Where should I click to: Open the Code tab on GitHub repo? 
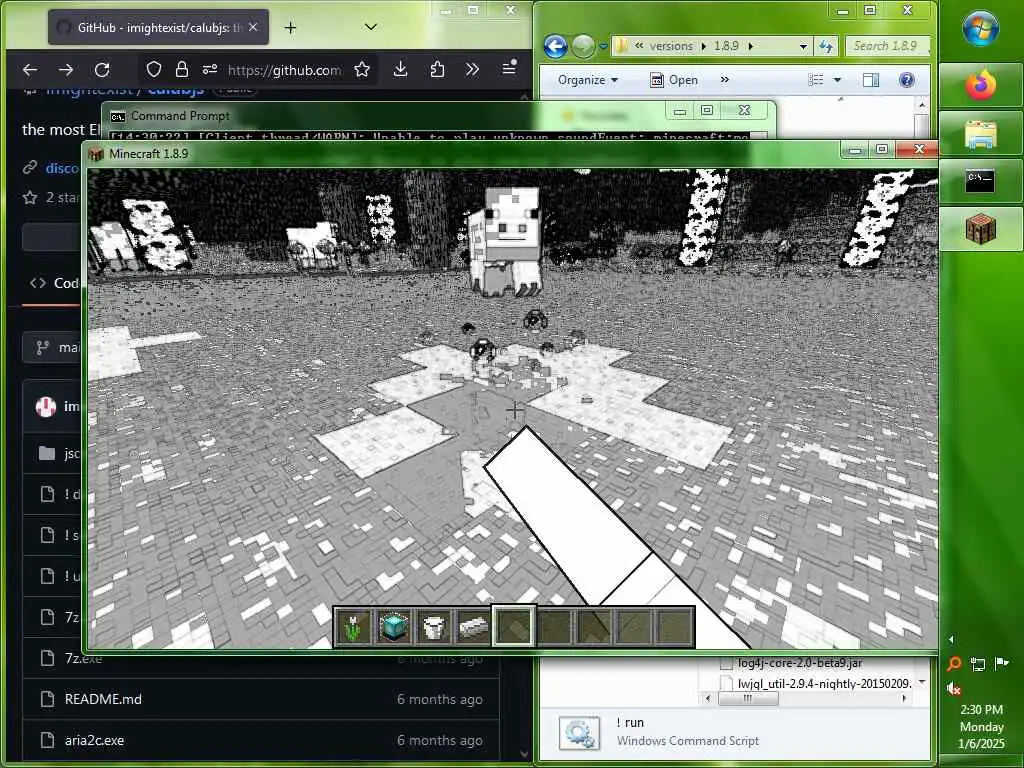click(x=55, y=283)
